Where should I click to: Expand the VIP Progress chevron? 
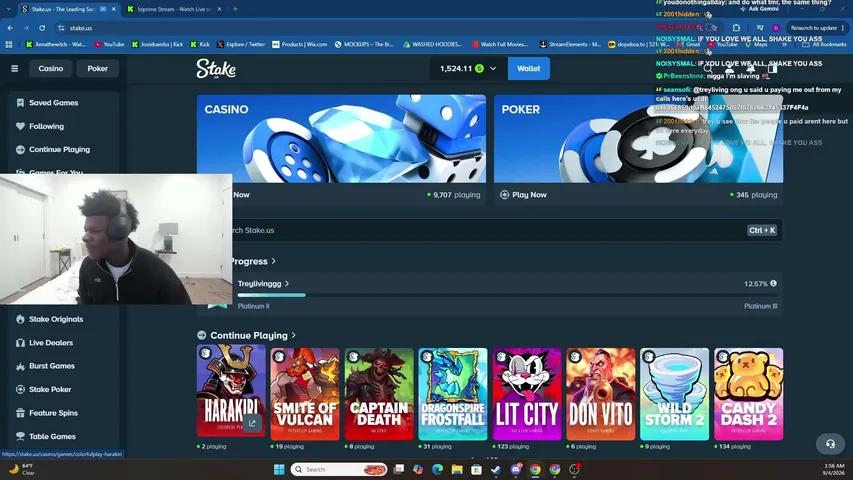pos(274,261)
